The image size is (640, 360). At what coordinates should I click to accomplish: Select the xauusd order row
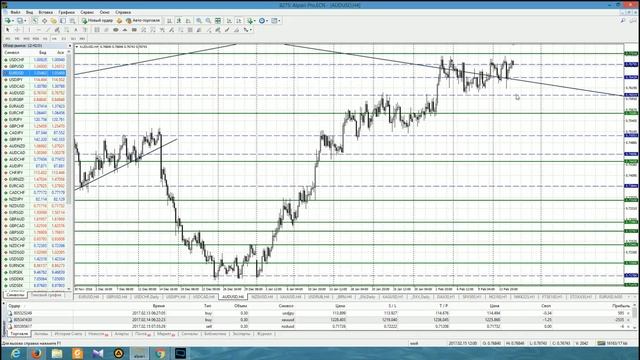[x=318, y=320]
